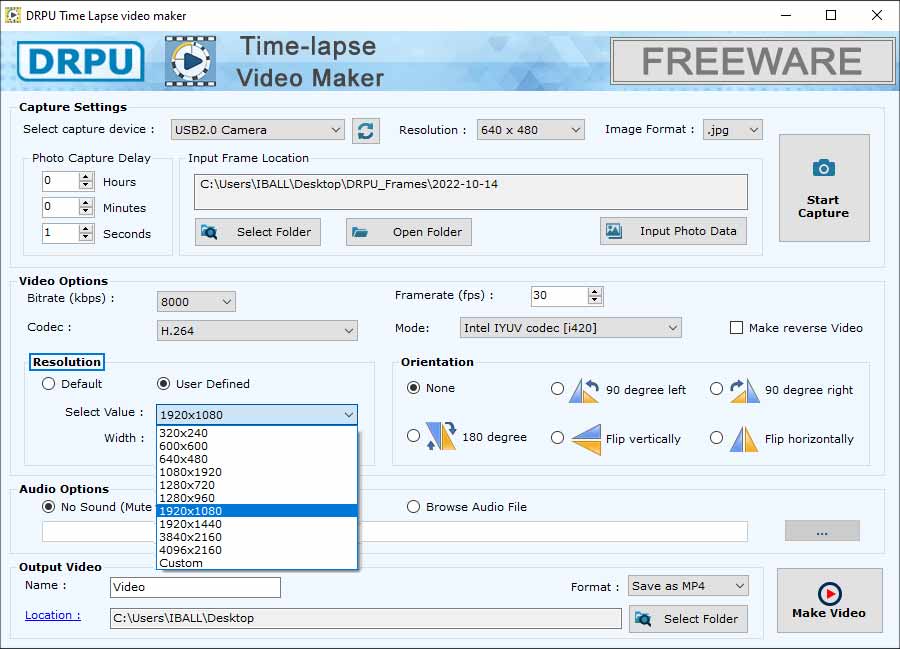This screenshot has width=900, height=649.
Task: Open the Codec H.264 dropdown
Action: [x=257, y=331]
